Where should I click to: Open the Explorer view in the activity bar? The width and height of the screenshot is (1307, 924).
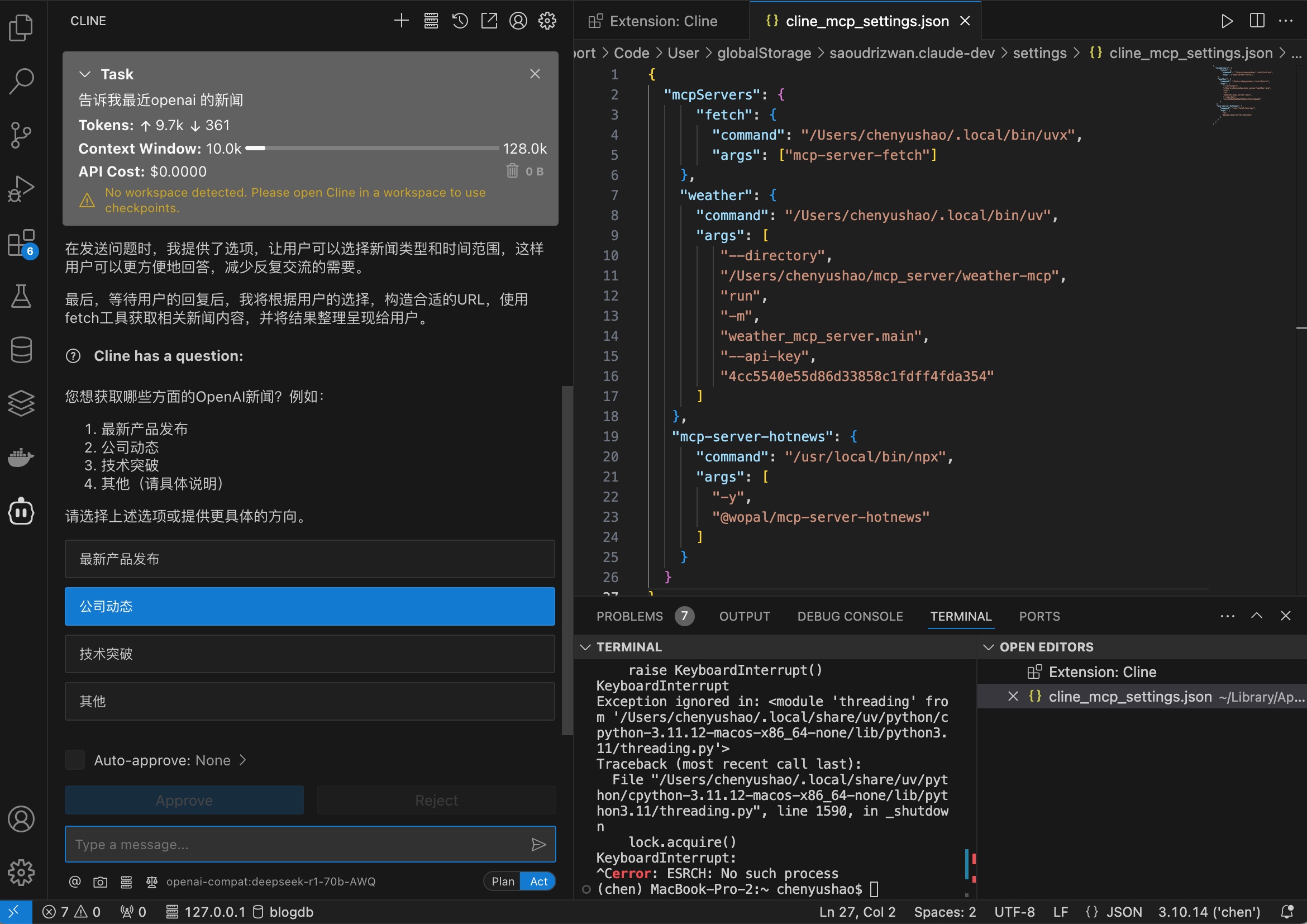point(22,27)
